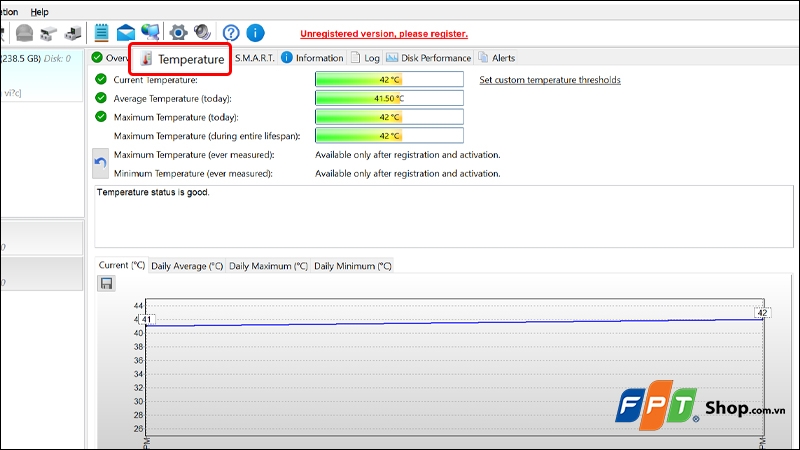
Task: Open the blue notepad report icon
Action: tap(102, 33)
